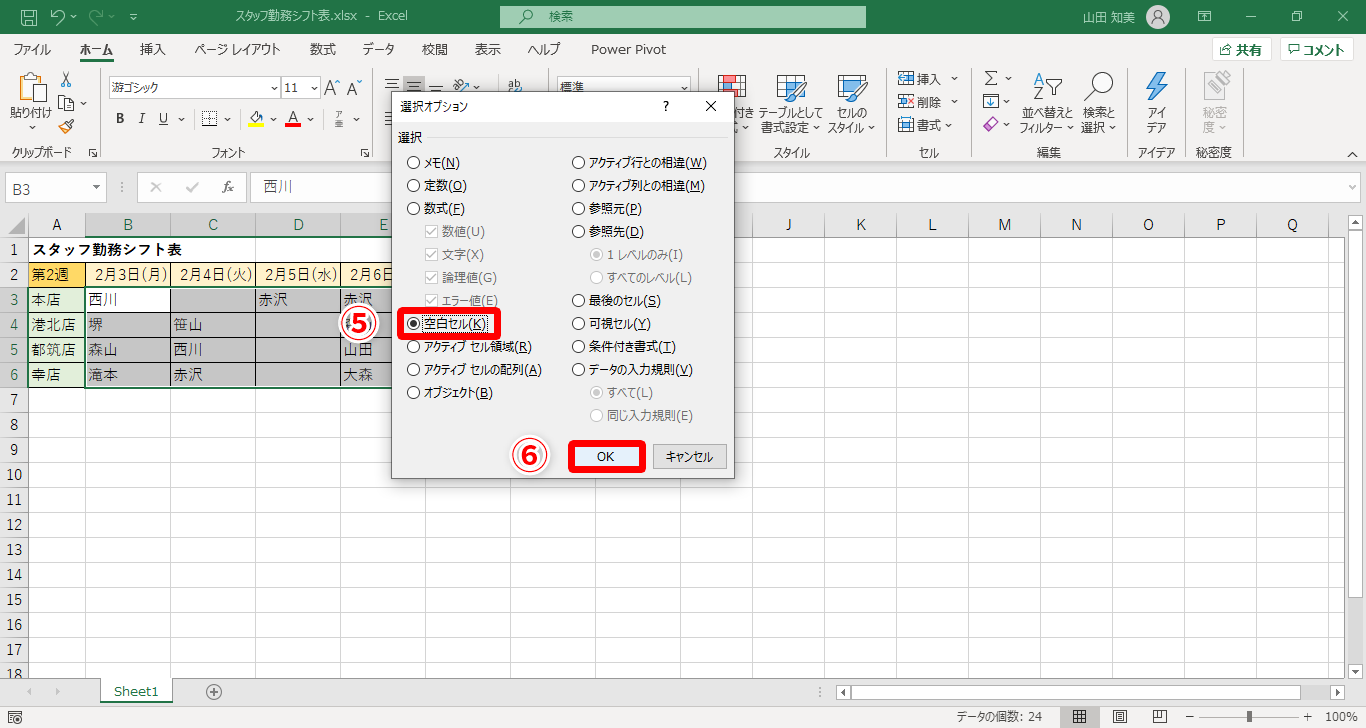Collapse the ribbon with the chevron

(x=1353, y=153)
